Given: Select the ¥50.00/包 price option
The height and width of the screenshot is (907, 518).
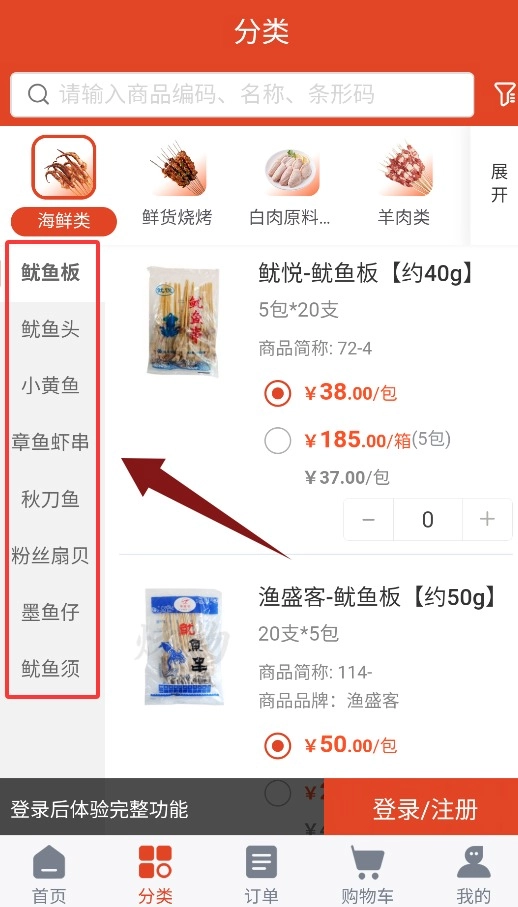Looking at the screenshot, I should (x=278, y=745).
